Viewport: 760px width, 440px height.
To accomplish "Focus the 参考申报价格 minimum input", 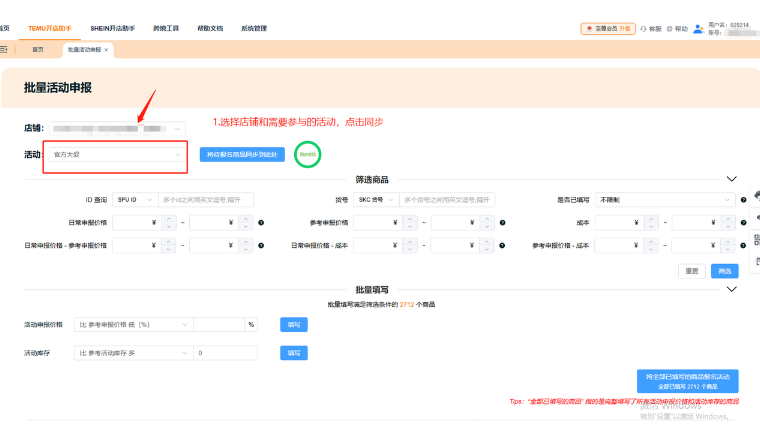I will (379, 223).
